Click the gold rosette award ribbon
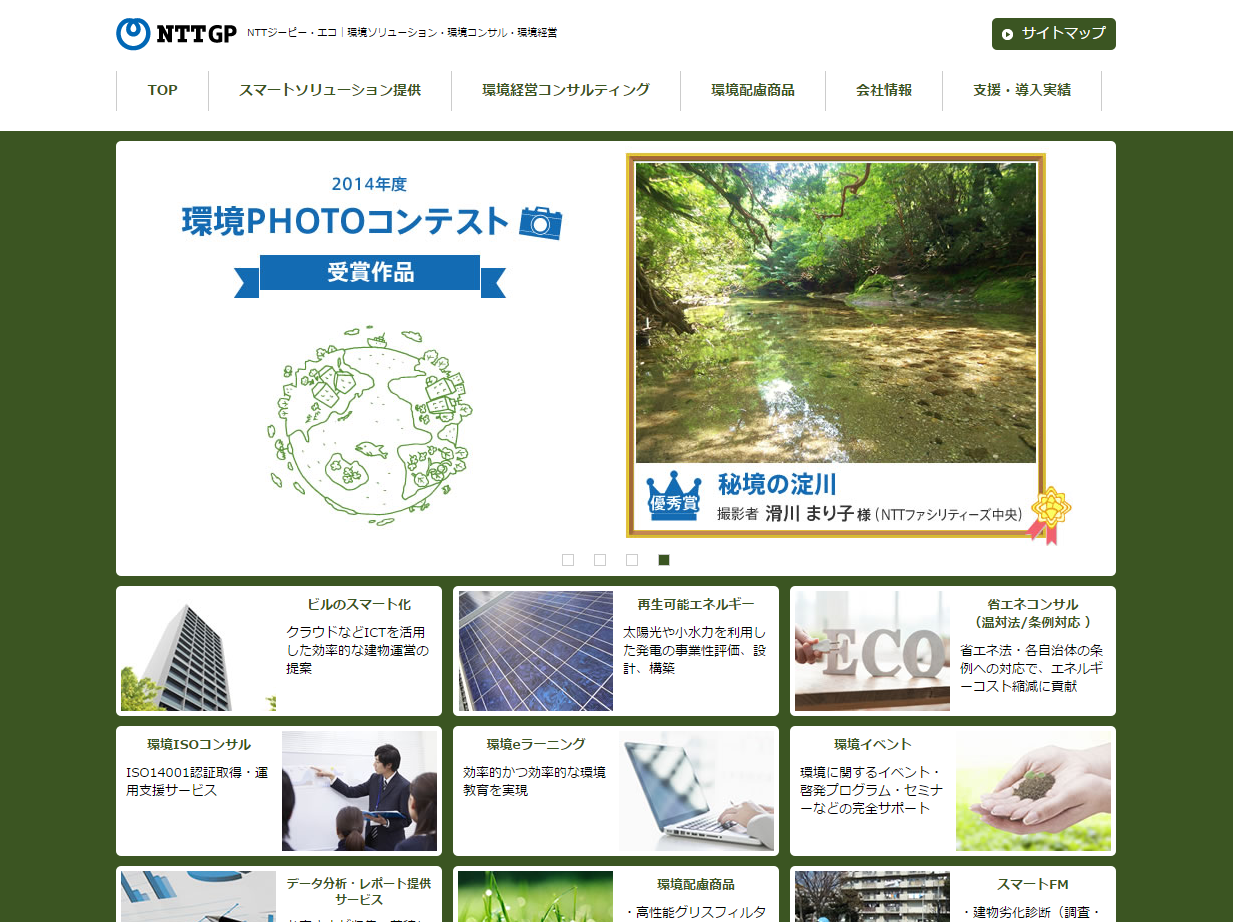Screen dimensions: 1233x922 click(1049, 514)
